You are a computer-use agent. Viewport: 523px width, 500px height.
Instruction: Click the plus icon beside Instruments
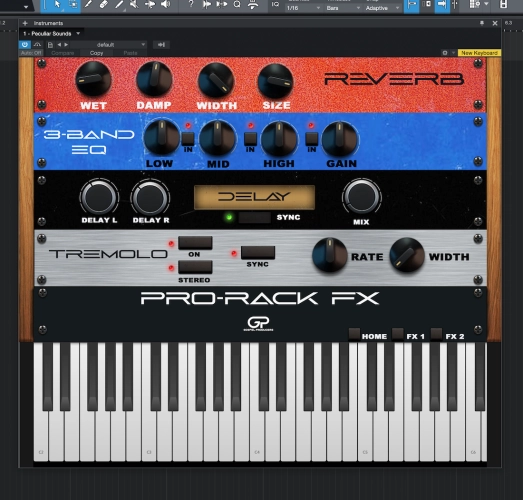click(x=25, y=23)
